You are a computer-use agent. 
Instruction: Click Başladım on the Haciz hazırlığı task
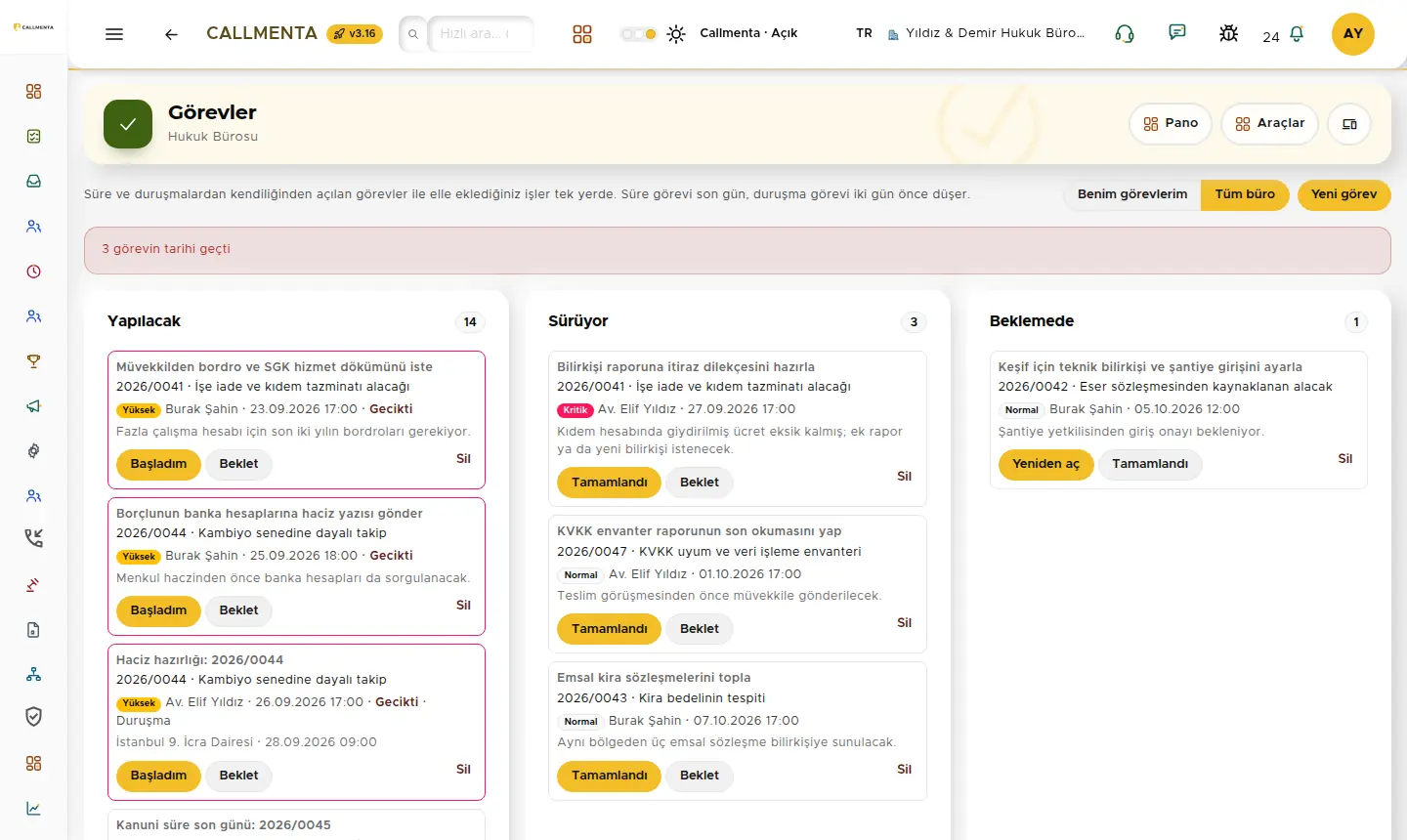tap(158, 776)
